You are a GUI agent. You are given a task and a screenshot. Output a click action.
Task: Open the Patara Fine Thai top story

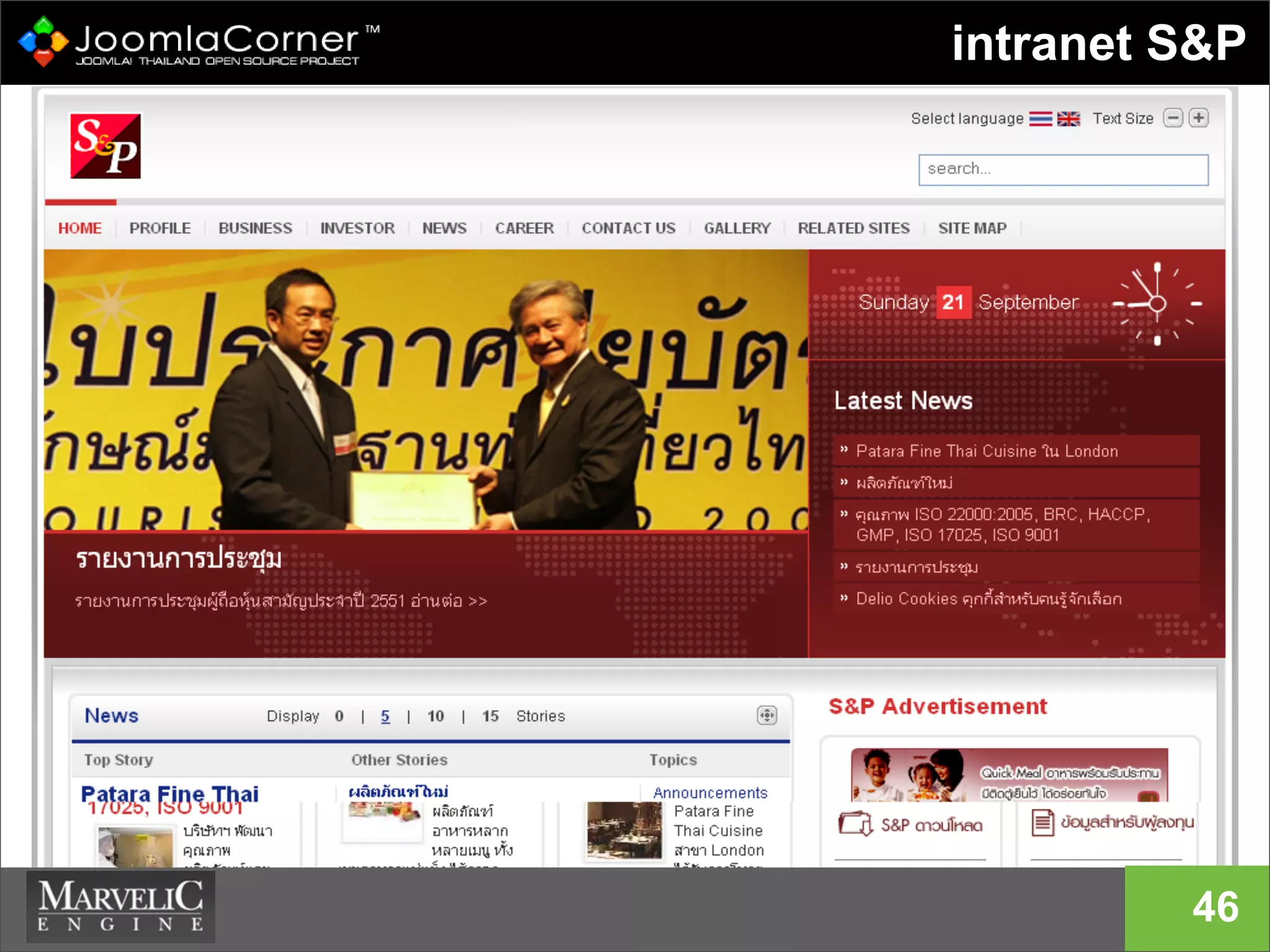169,794
